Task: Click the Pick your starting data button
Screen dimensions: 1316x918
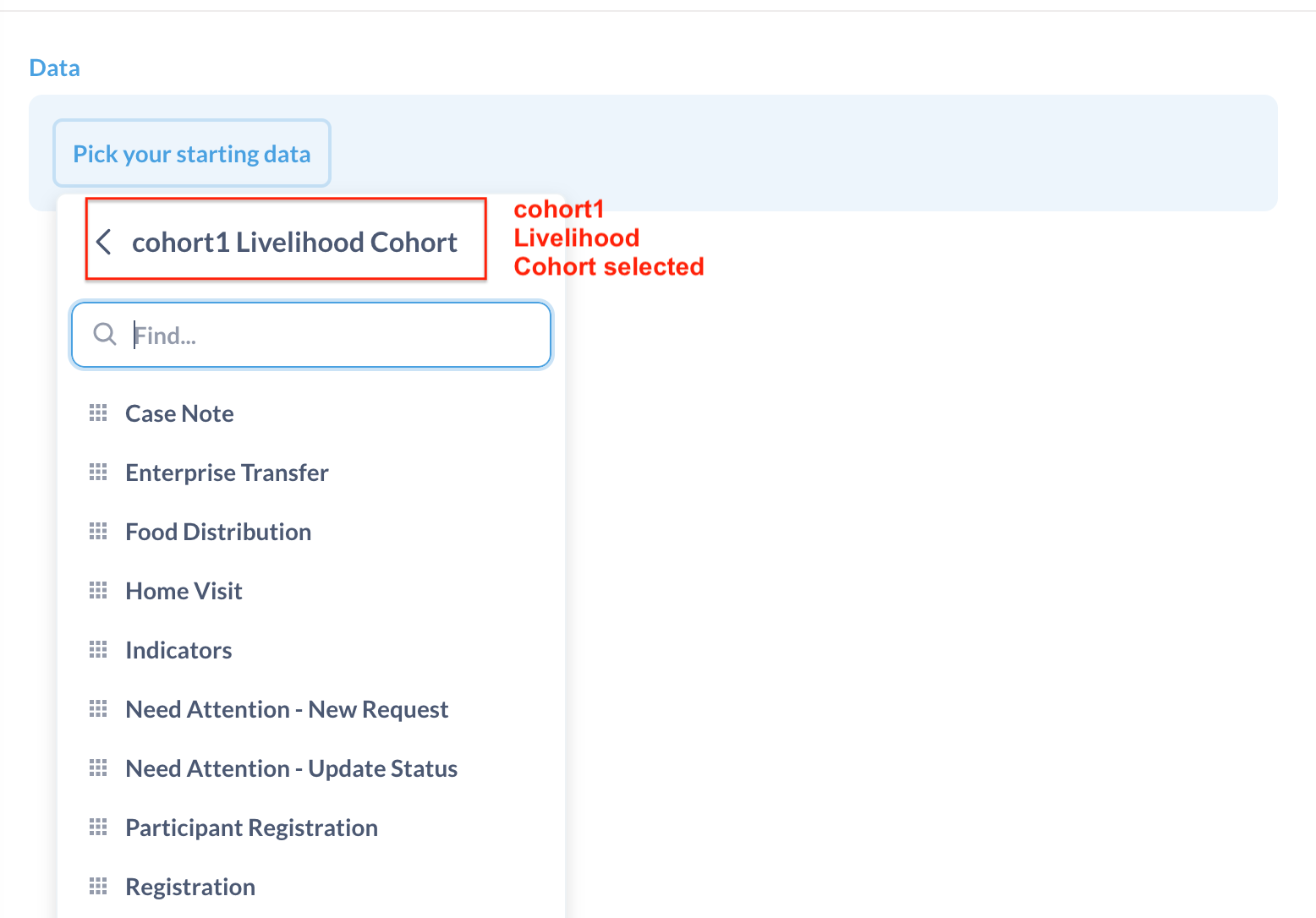Action: point(191,153)
